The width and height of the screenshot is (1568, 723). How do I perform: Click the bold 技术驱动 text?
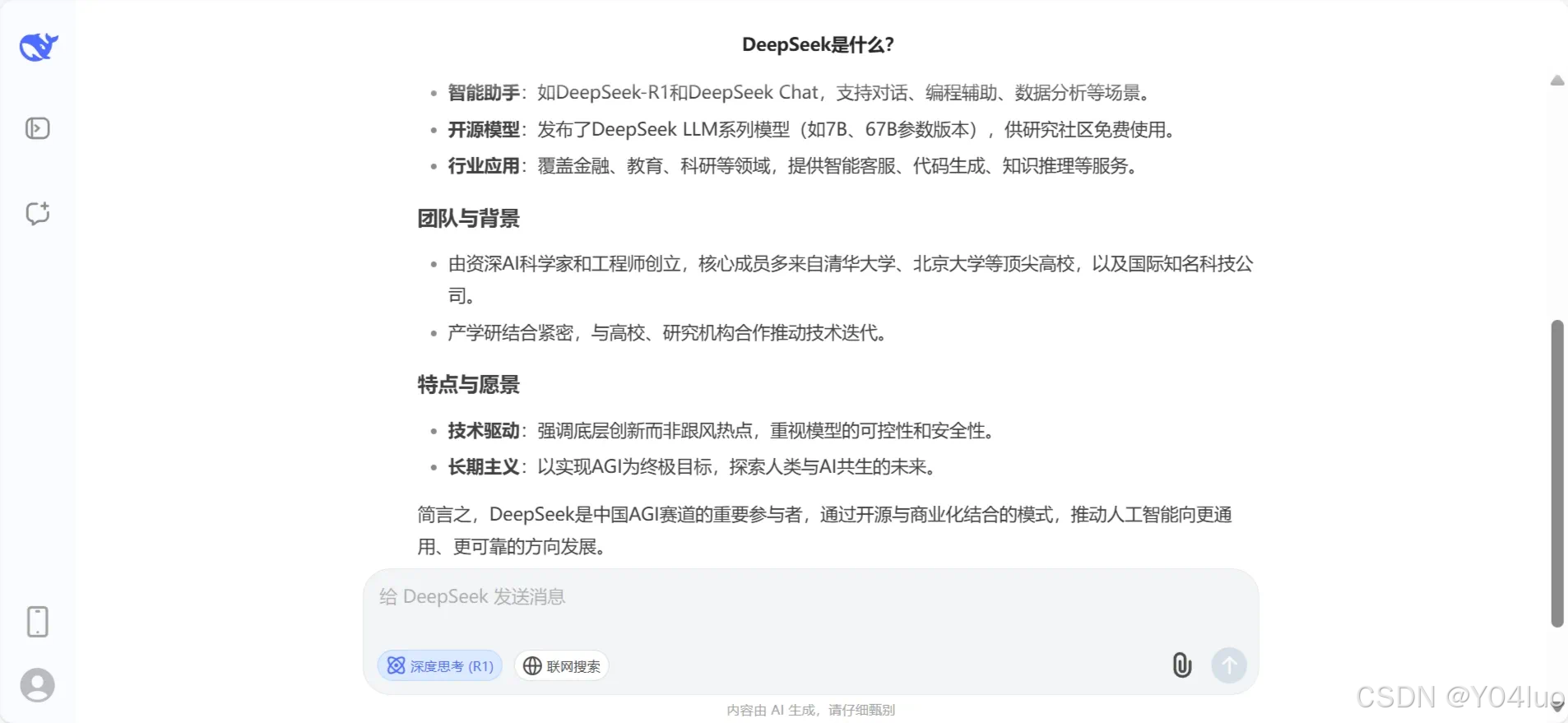[x=484, y=431]
